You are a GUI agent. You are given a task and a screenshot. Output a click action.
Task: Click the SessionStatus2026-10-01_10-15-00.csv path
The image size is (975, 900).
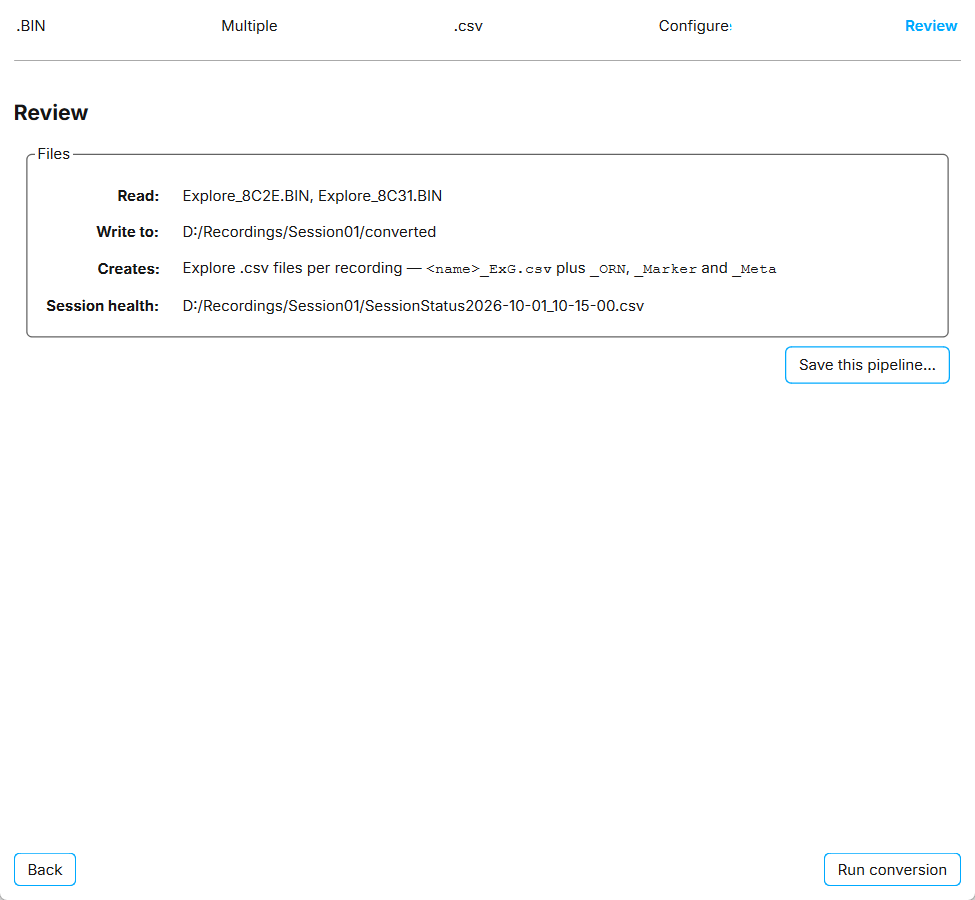(x=413, y=306)
